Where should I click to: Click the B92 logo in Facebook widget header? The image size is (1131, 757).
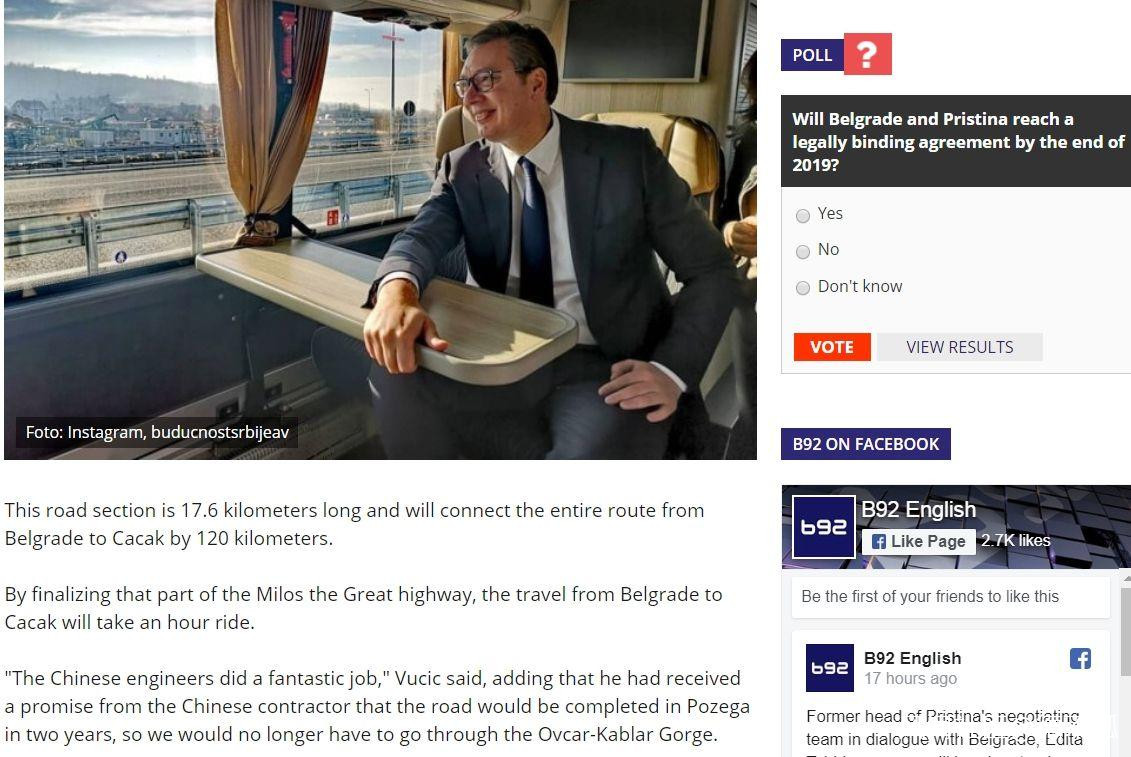tap(824, 528)
